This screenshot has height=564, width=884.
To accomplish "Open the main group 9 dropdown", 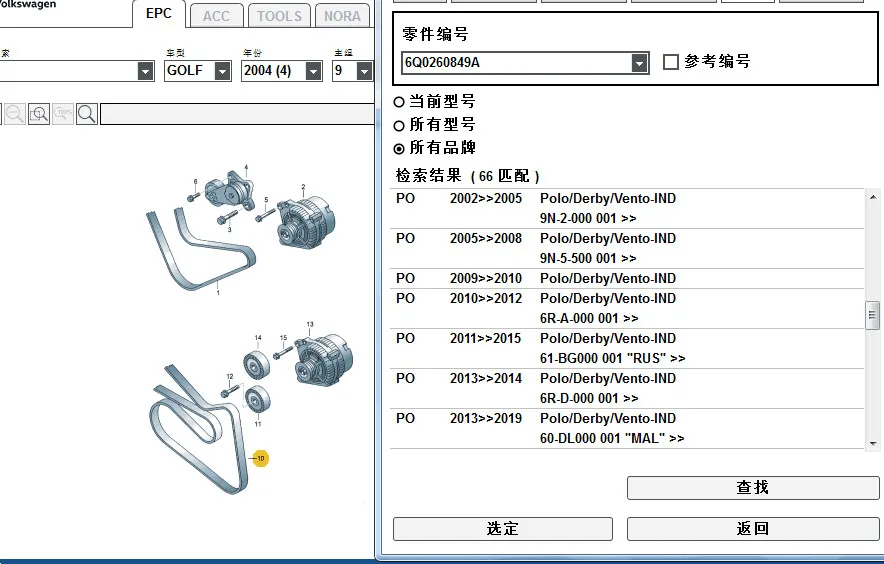I will (x=365, y=71).
